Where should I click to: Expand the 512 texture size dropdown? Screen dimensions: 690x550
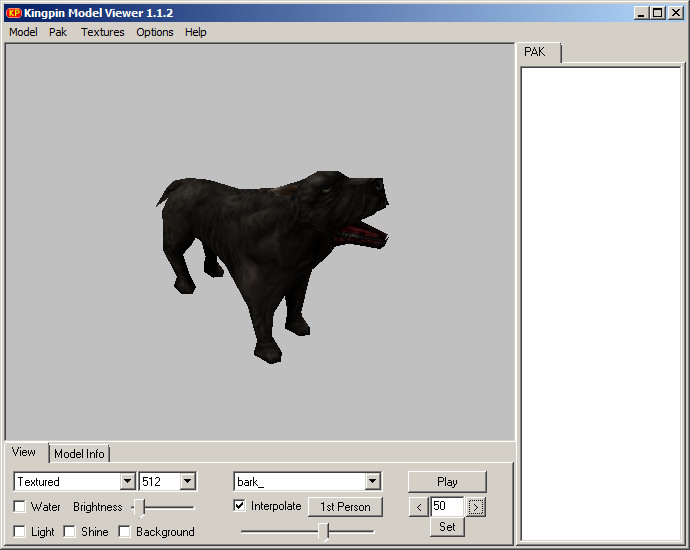[x=187, y=481]
